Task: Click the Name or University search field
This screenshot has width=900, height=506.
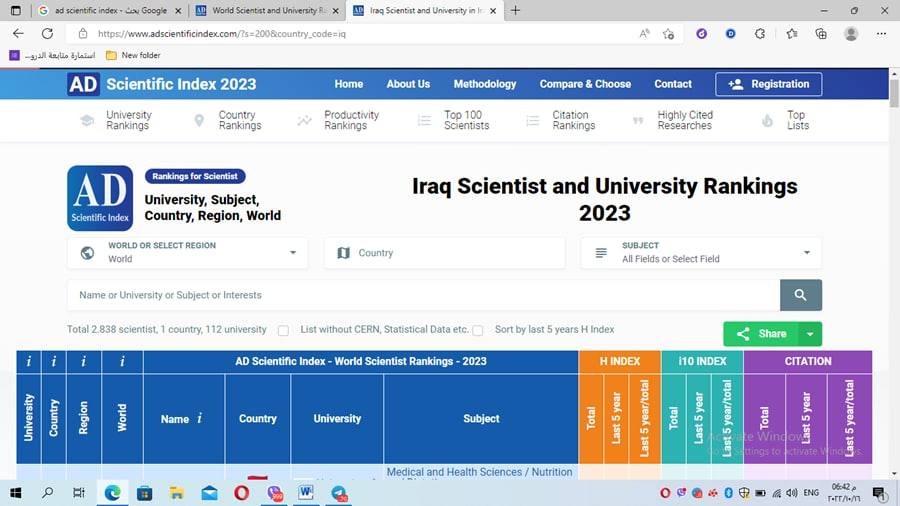Action: click(422, 295)
